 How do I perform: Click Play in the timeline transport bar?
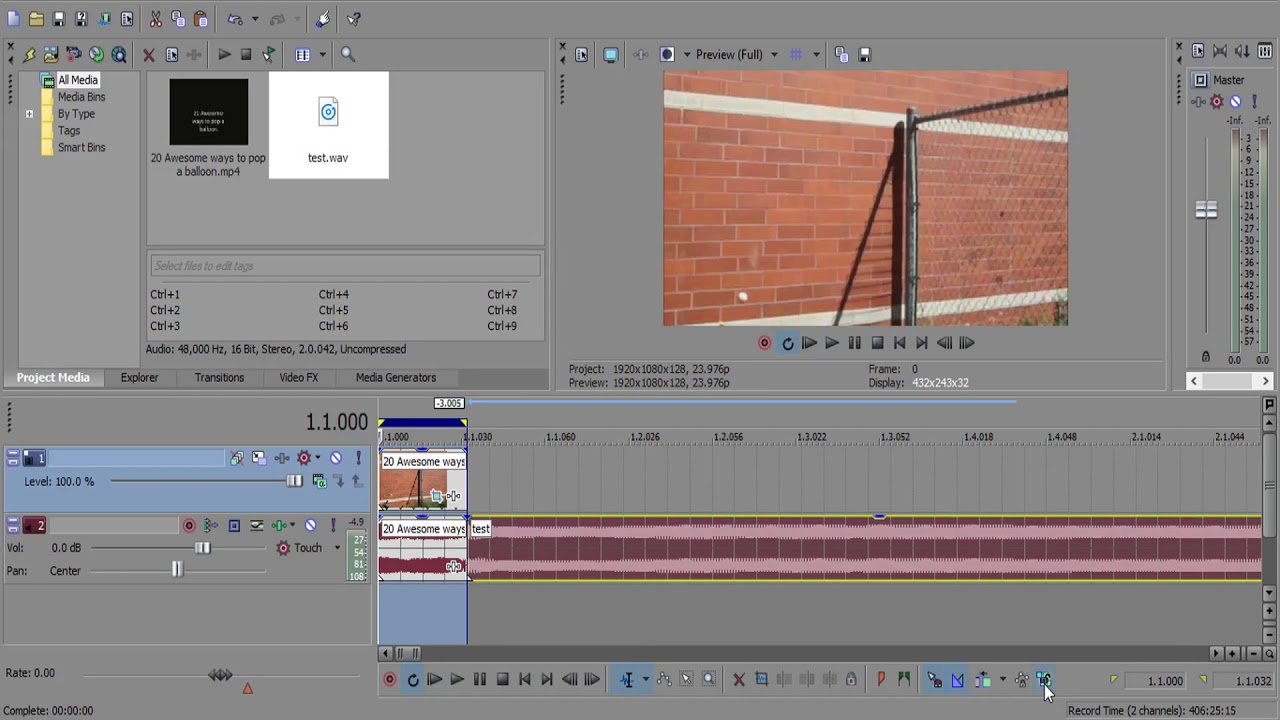tap(457, 680)
